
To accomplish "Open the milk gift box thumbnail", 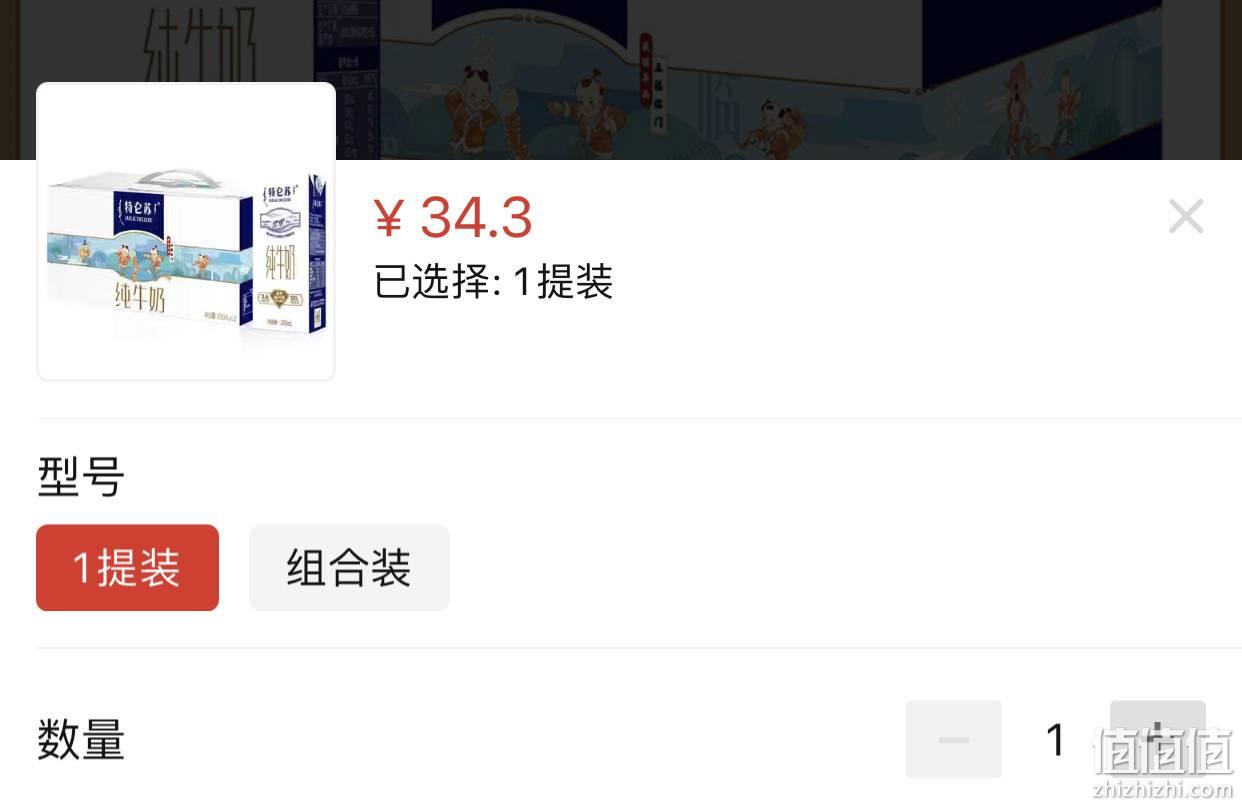I will point(186,231).
